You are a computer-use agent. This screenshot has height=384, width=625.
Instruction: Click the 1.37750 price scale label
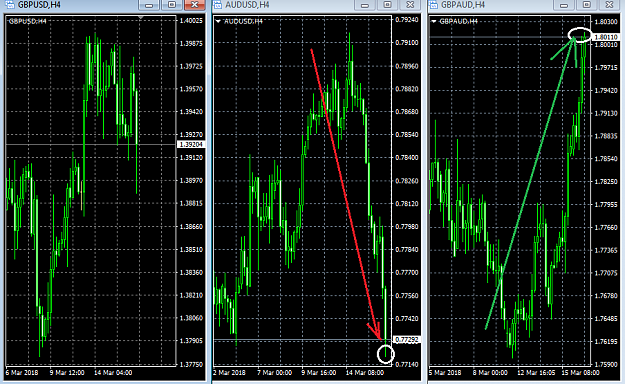(191, 364)
